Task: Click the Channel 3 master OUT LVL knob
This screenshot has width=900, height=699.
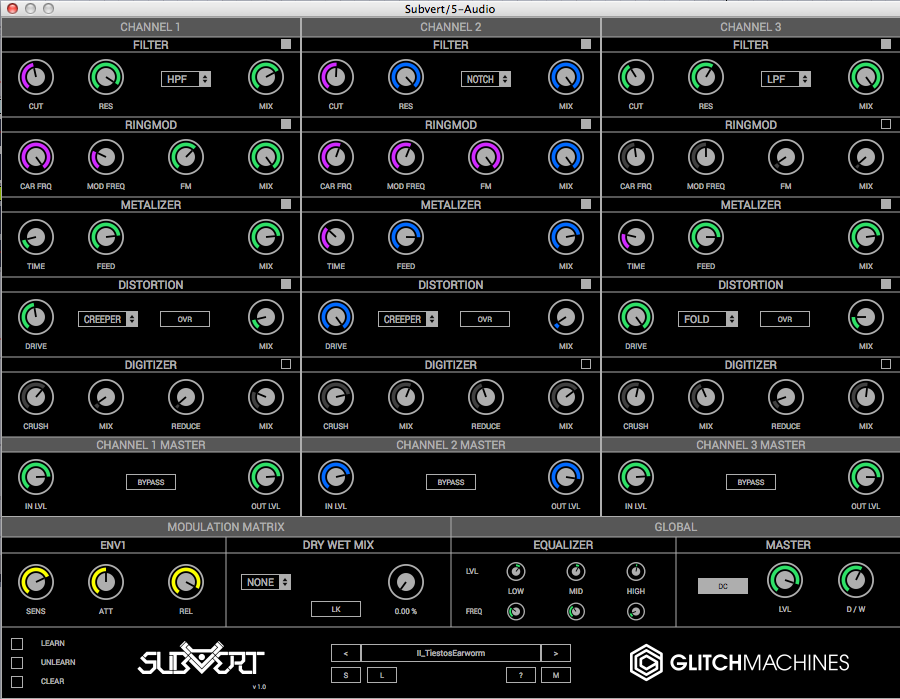Action: click(865, 477)
